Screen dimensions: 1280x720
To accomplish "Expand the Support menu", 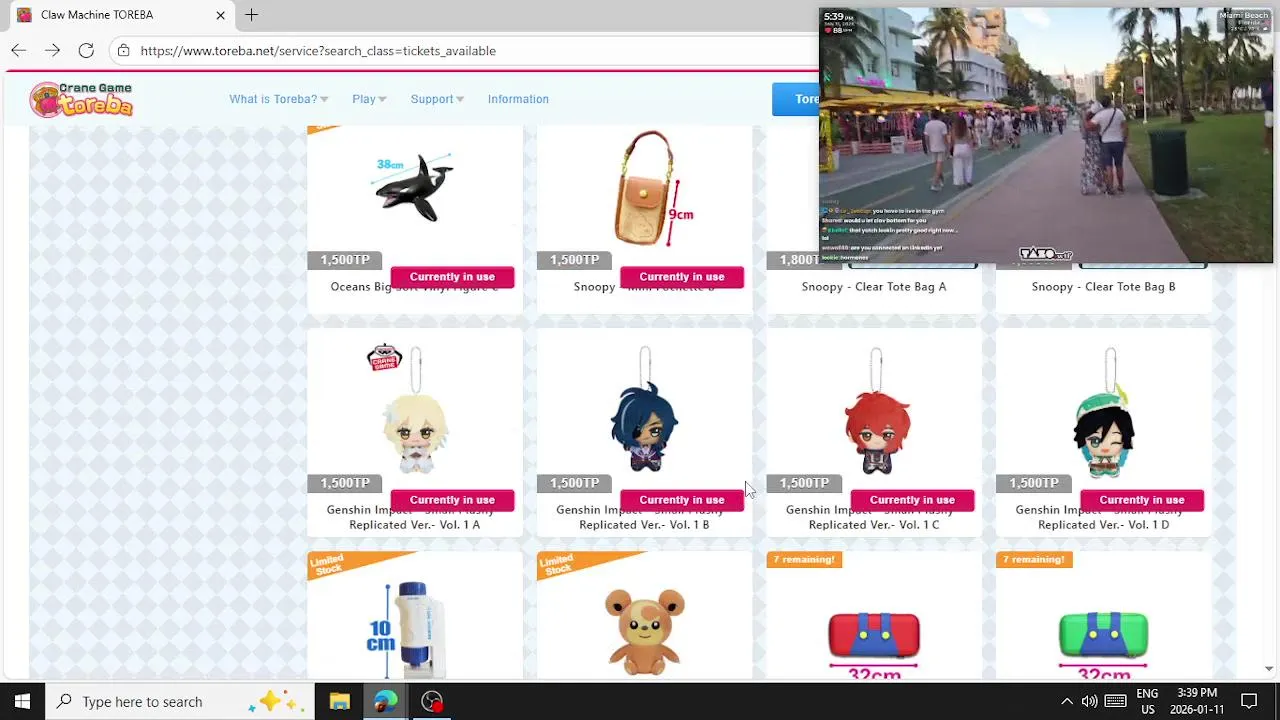I will [x=437, y=99].
